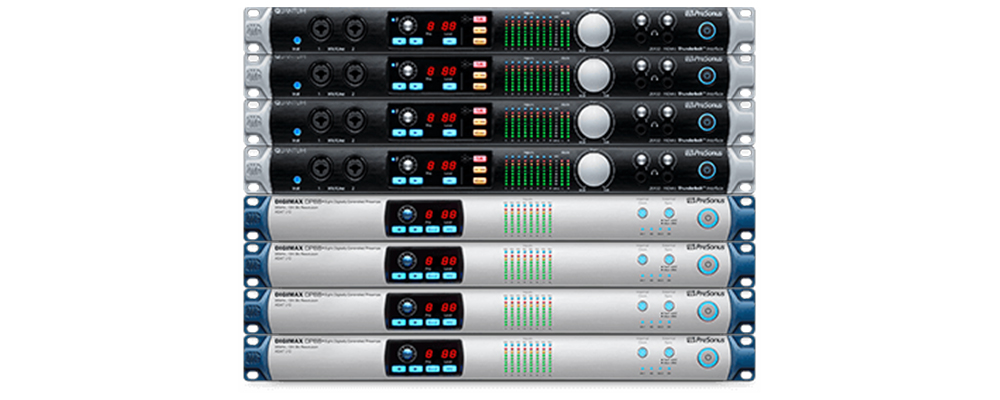Click the red Talk button on the second Quantum
This screenshot has width=1000, height=400.
pos(480,64)
